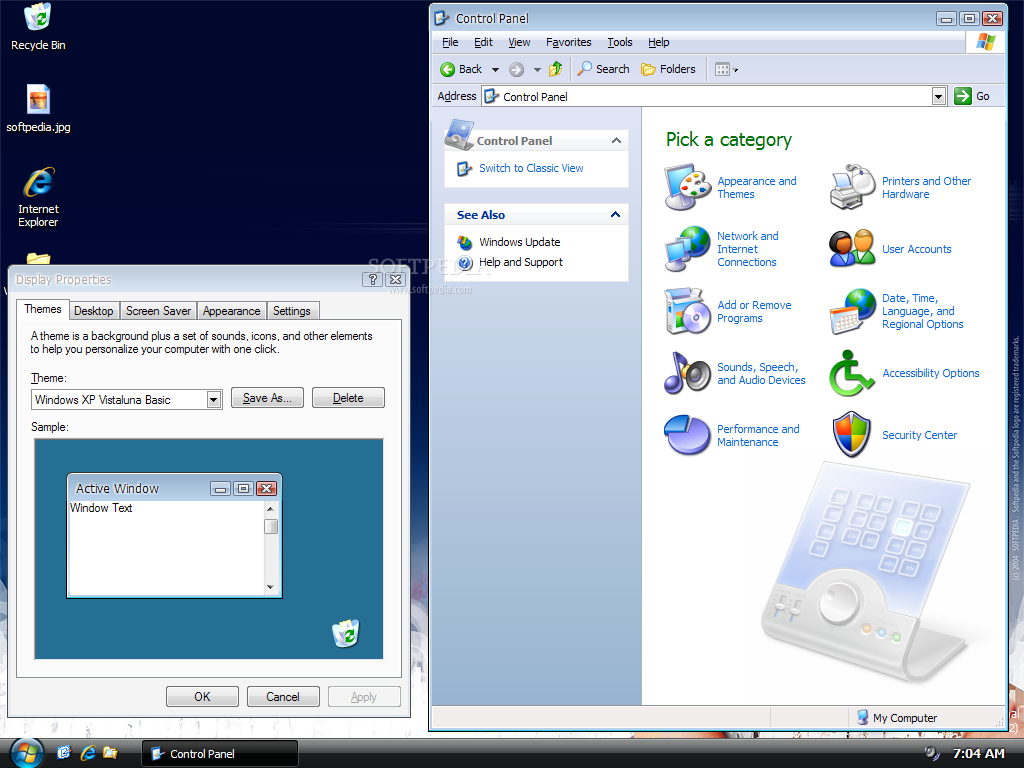1024x768 pixels.
Task: Open the View menu
Action: pyautogui.click(x=519, y=42)
